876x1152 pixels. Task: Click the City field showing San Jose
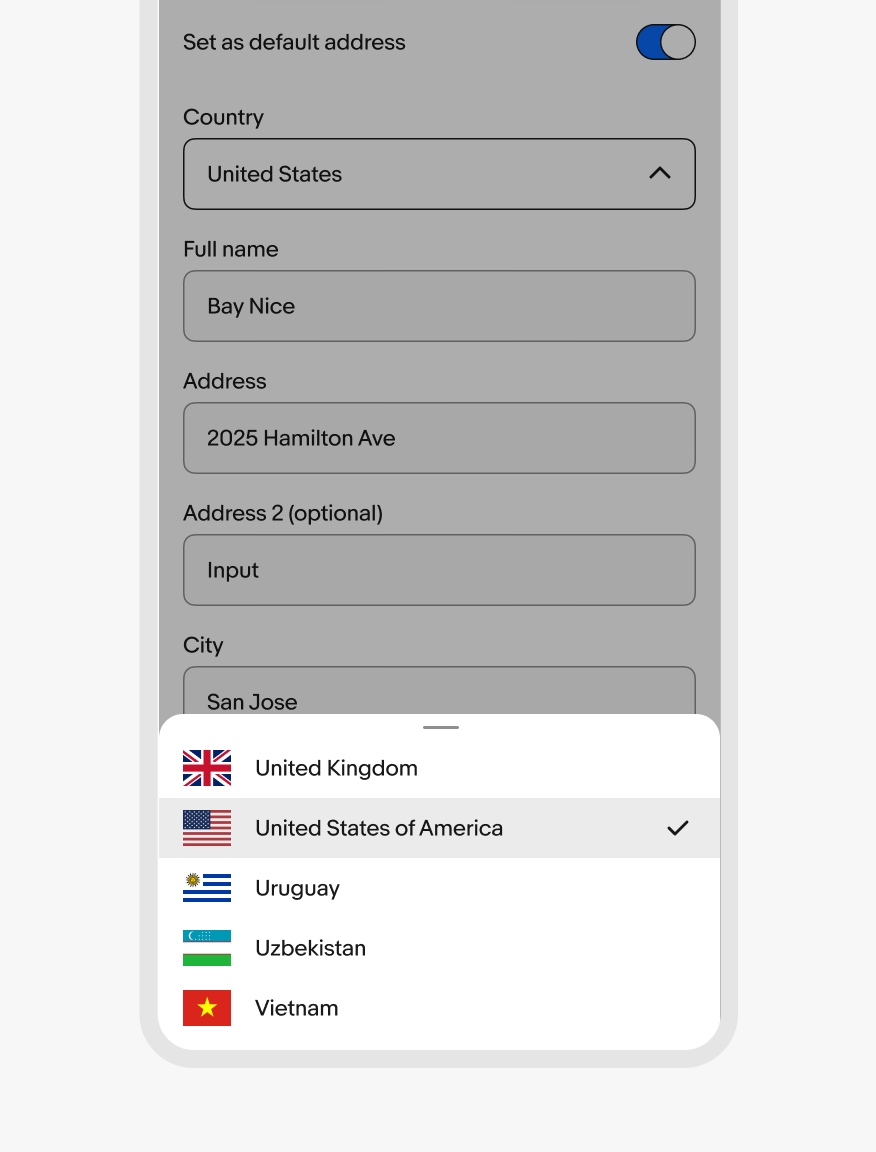pos(439,696)
